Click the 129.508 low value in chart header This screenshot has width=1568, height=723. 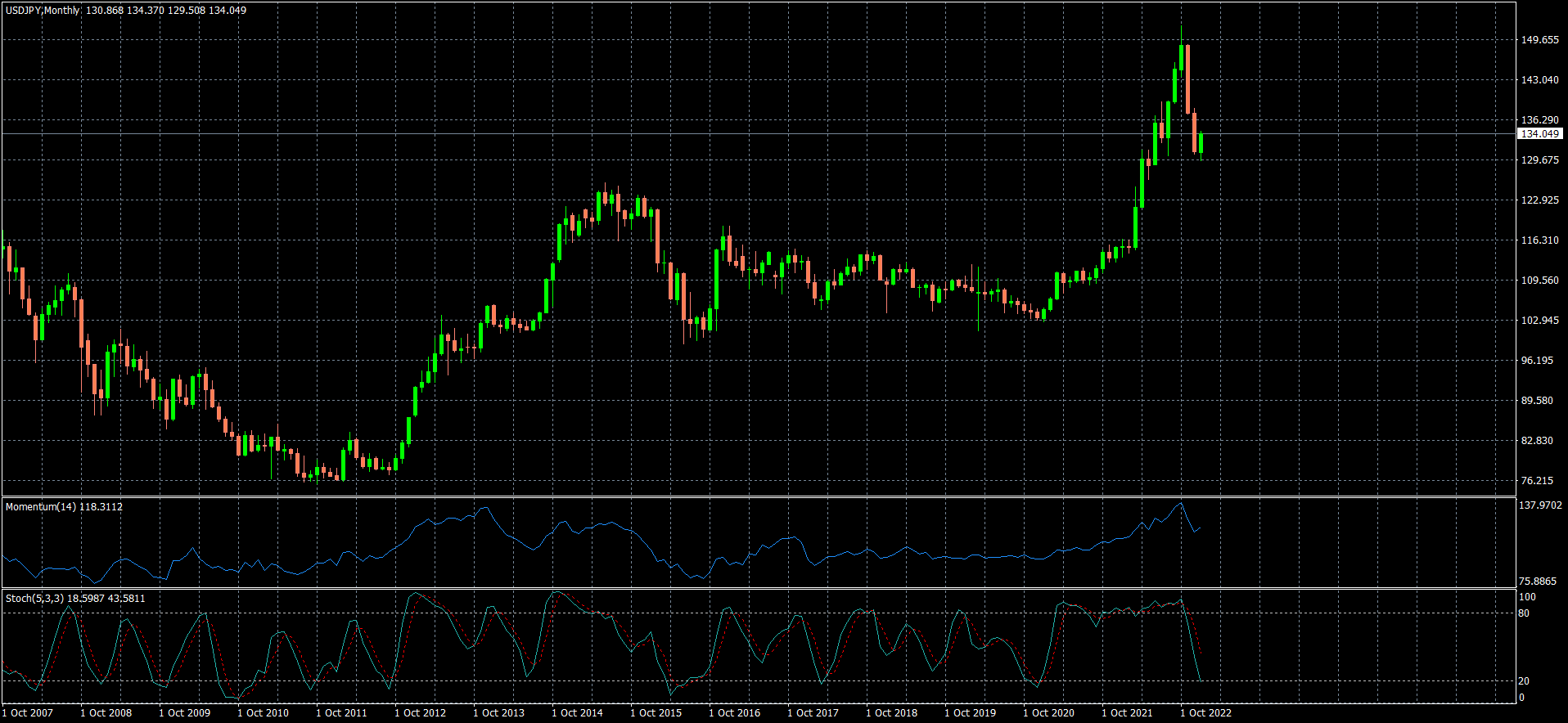pos(187,11)
